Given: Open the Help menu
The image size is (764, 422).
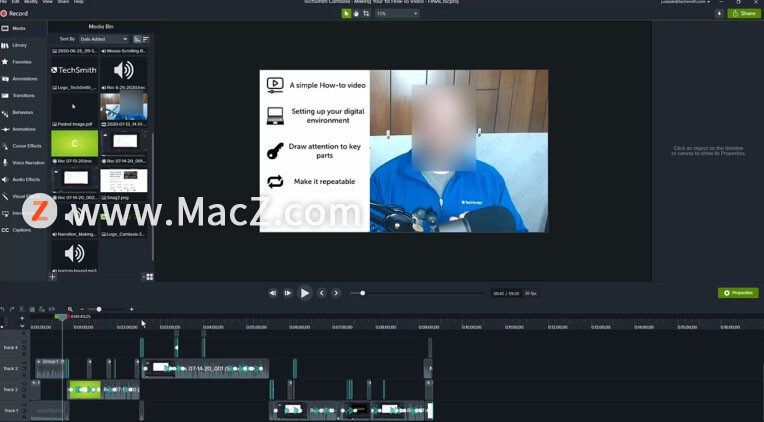Looking at the screenshot, I should tap(79, 2).
